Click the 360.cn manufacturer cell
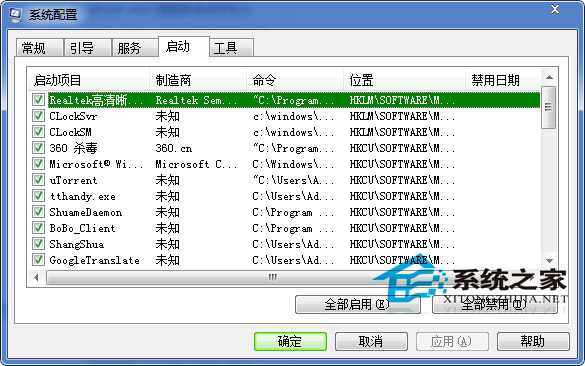This screenshot has height=366, width=585. [x=174, y=148]
